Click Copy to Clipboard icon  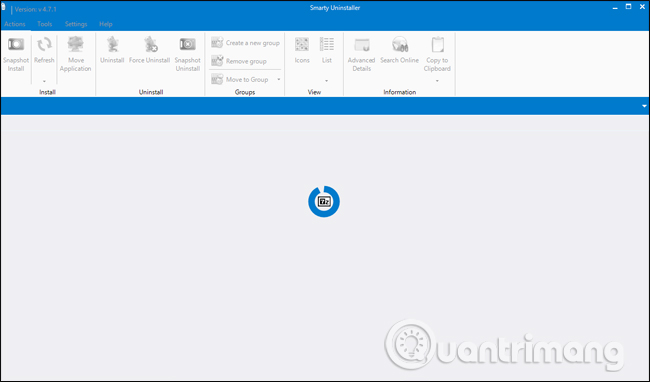437,44
